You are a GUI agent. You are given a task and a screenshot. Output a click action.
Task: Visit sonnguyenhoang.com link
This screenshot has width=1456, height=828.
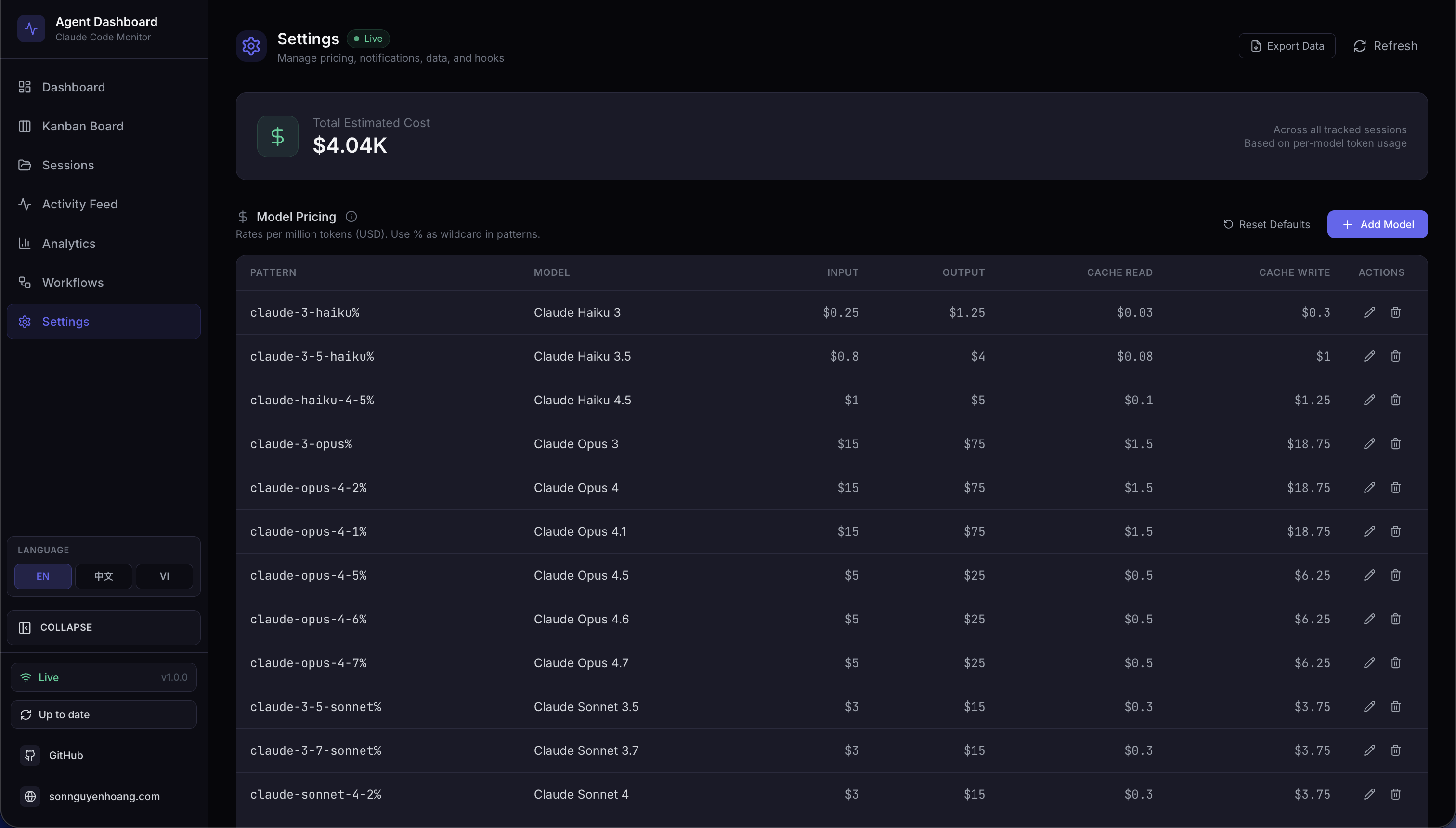point(90,796)
